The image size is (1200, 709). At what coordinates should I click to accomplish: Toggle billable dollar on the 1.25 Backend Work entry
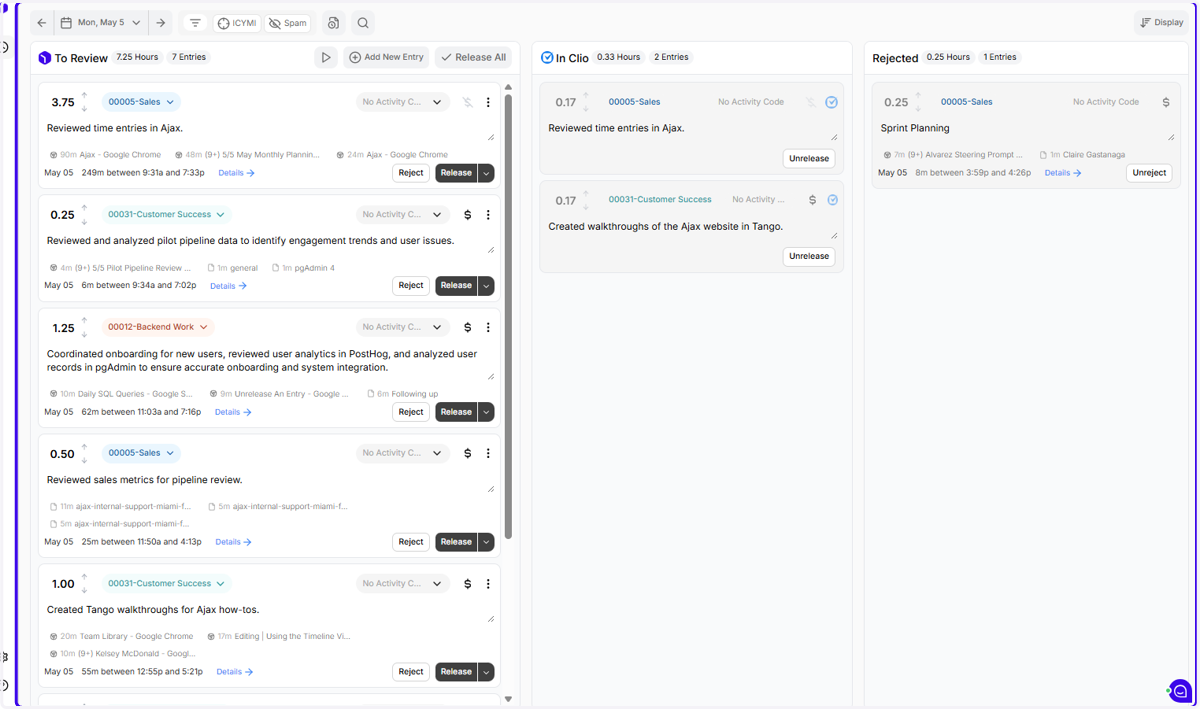click(468, 327)
